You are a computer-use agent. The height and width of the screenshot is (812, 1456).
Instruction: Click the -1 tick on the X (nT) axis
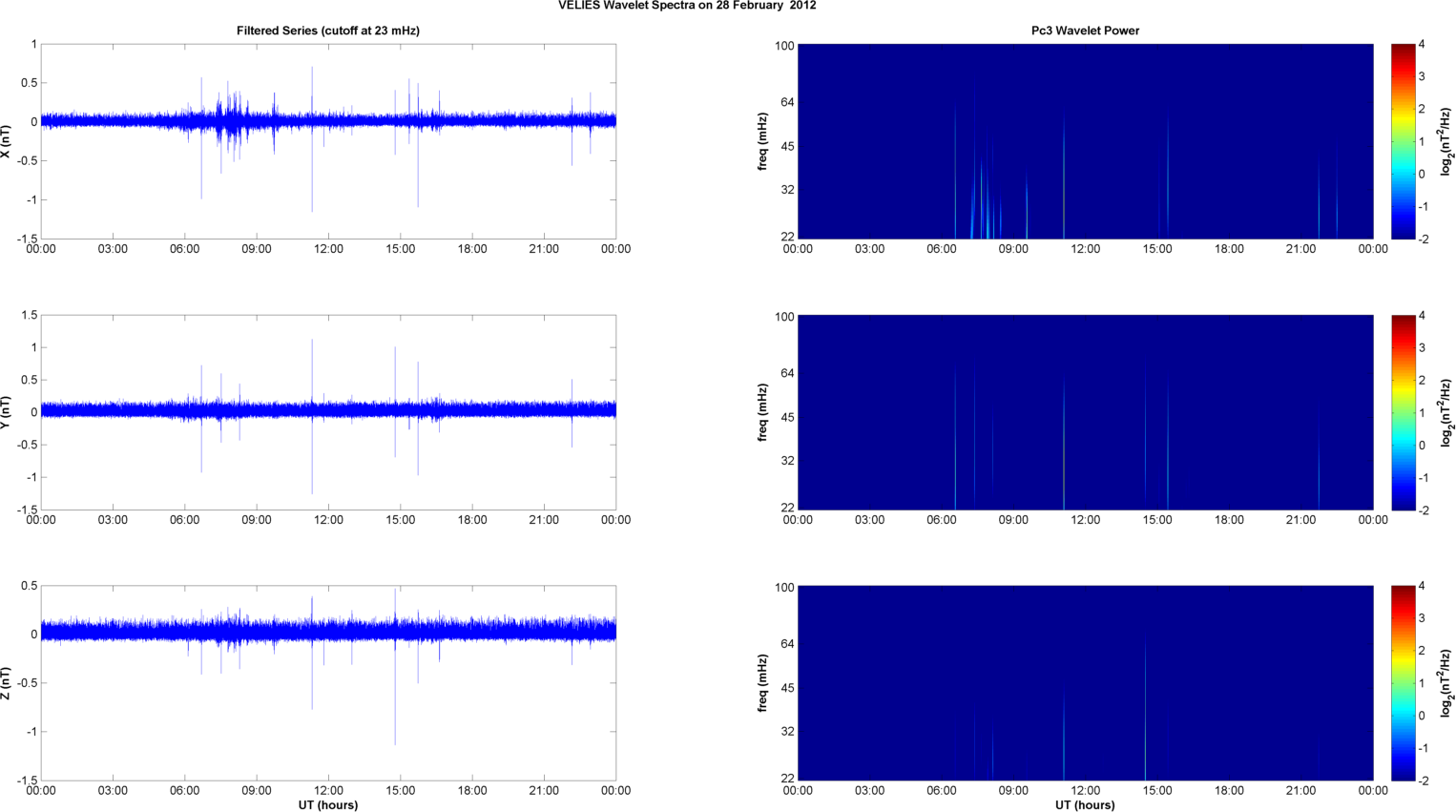click(x=31, y=200)
